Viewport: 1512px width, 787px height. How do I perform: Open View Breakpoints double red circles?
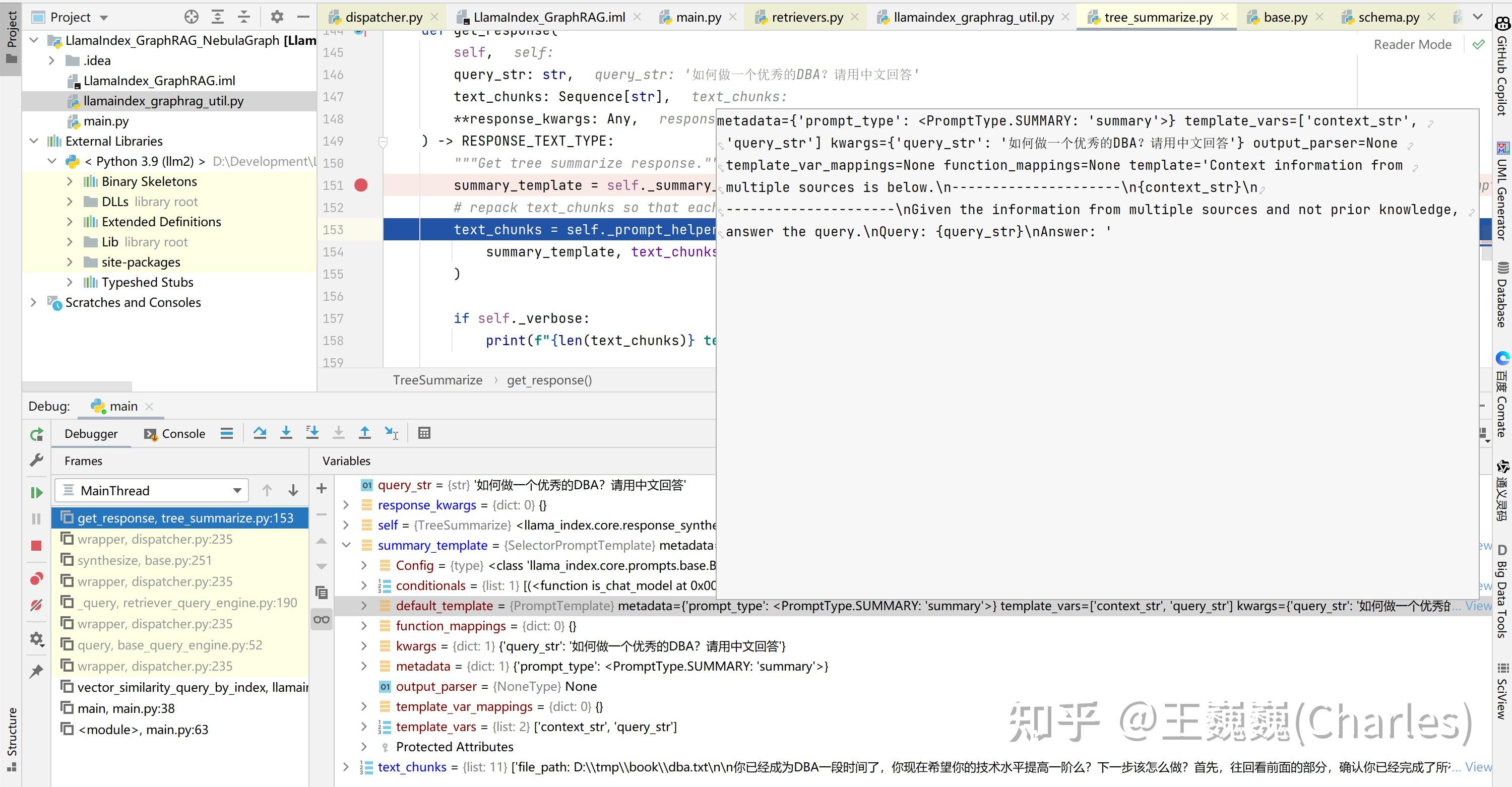tap(36, 579)
